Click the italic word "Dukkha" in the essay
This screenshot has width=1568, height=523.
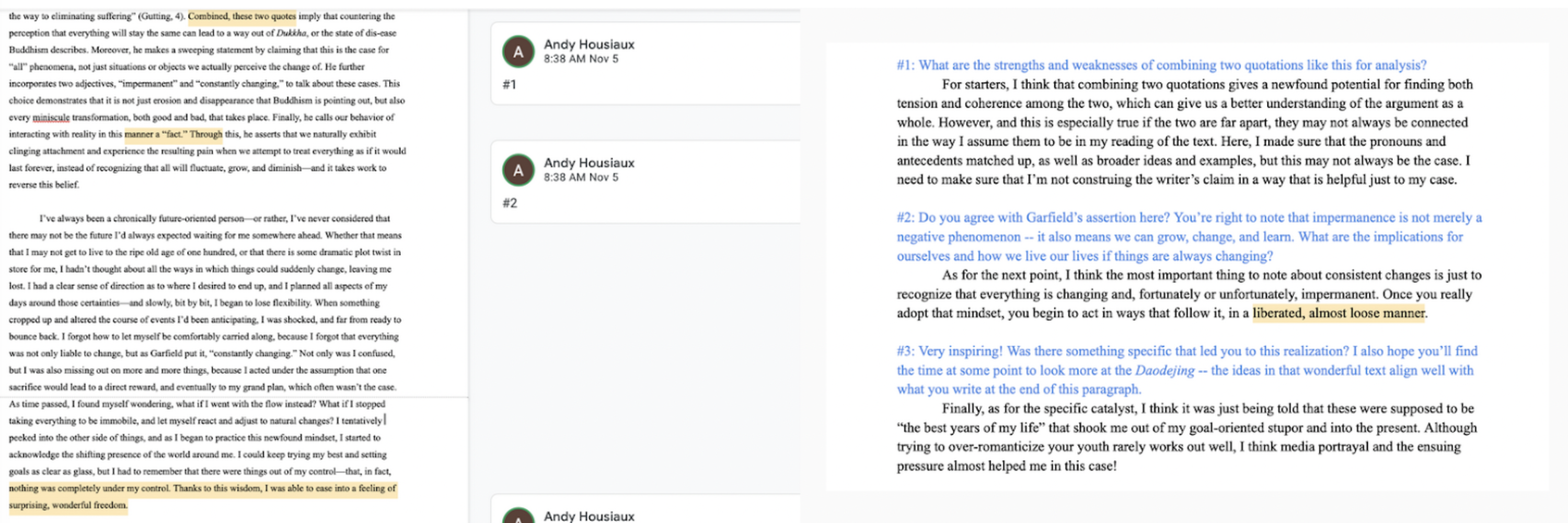(291, 33)
